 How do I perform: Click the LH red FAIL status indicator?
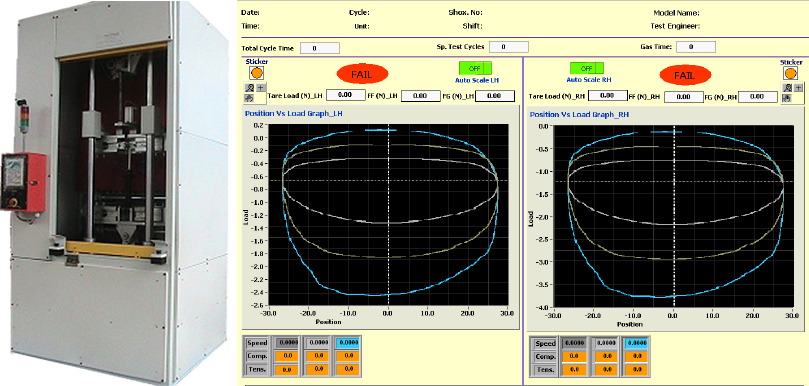(x=362, y=73)
